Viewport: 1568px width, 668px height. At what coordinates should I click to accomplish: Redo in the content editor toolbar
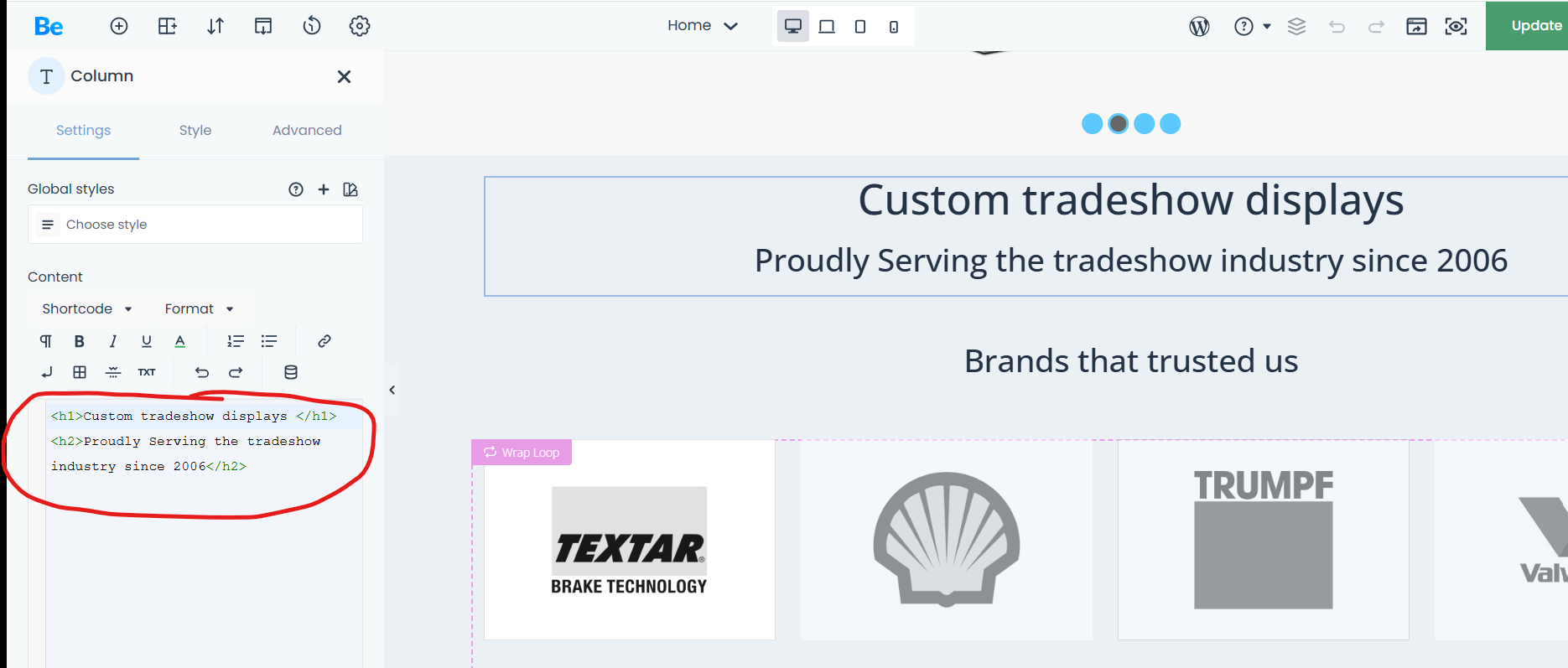pos(236,372)
